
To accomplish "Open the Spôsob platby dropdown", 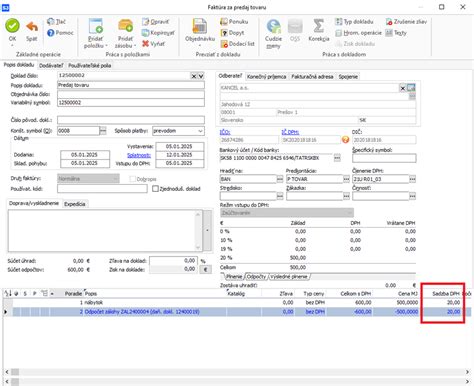I will click(x=200, y=131).
